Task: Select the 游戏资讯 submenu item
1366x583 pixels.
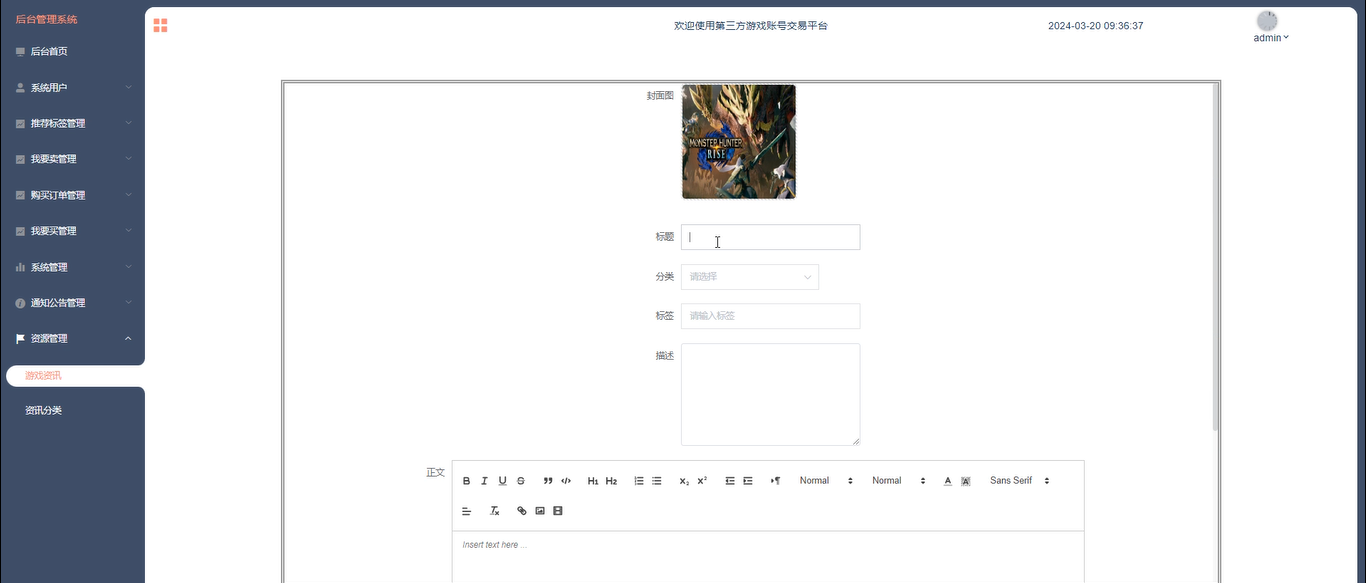Action: [x=75, y=376]
